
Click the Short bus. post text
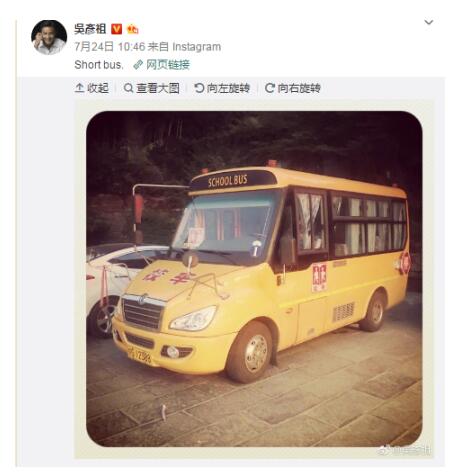pyautogui.click(x=99, y=65)
